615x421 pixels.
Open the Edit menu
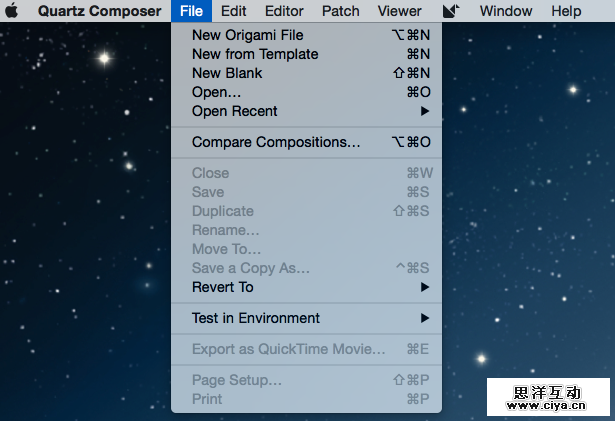[234, 11]
